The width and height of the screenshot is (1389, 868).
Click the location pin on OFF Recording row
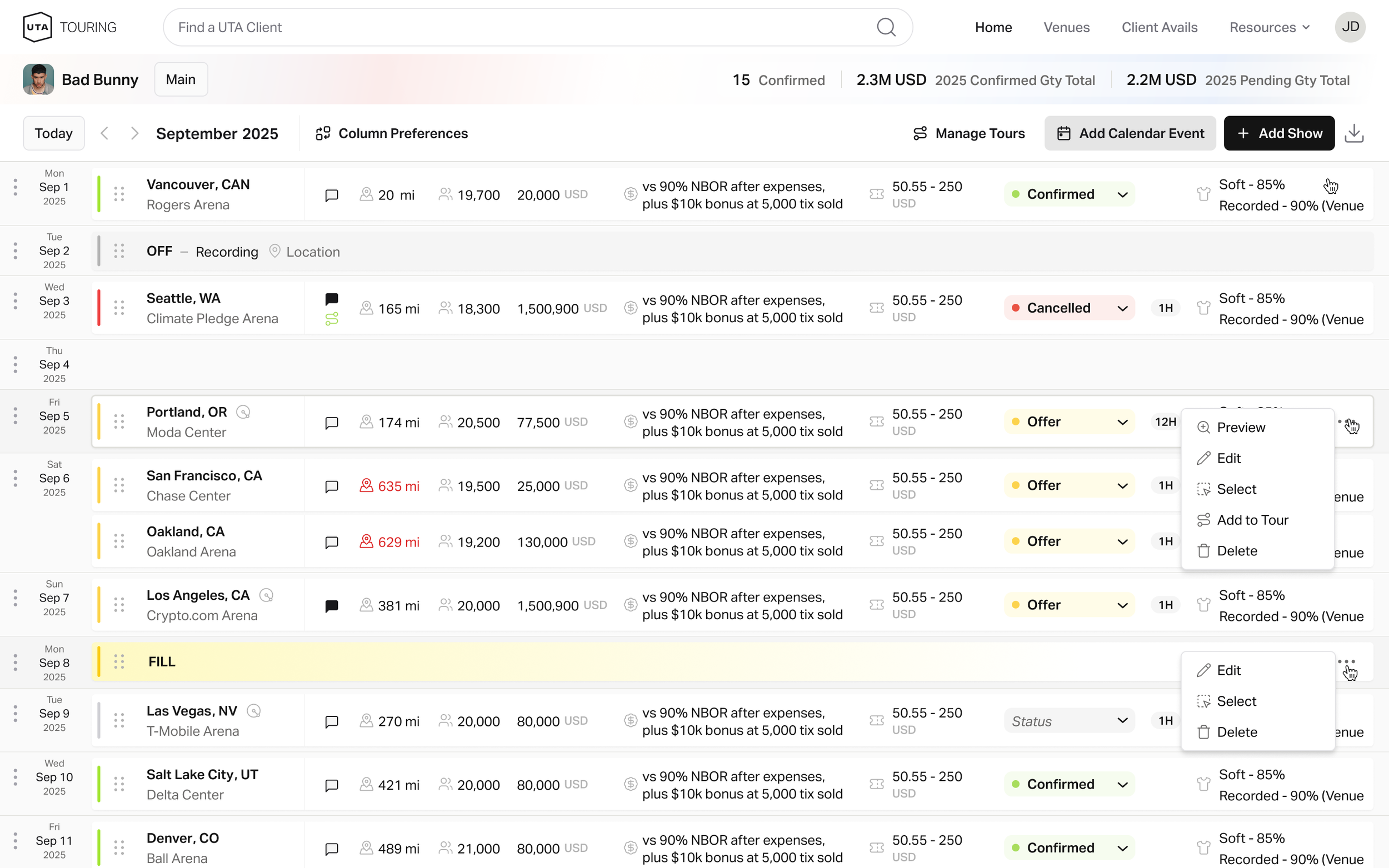click(x=274, y=252)
